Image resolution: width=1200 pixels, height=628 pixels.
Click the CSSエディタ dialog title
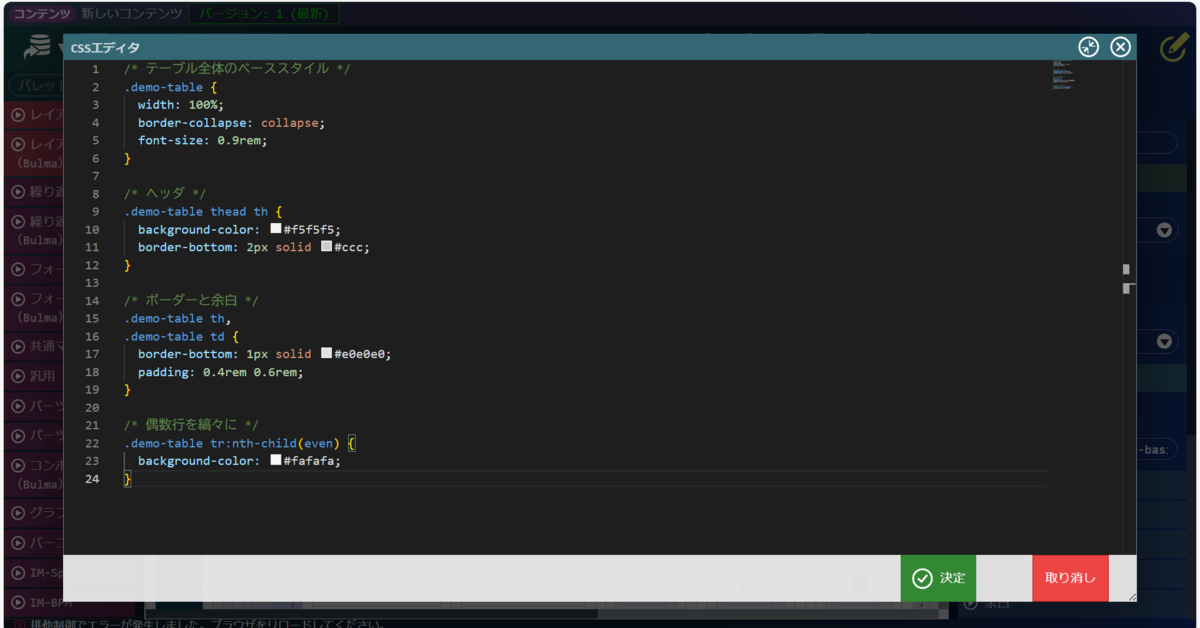point(105,47)
